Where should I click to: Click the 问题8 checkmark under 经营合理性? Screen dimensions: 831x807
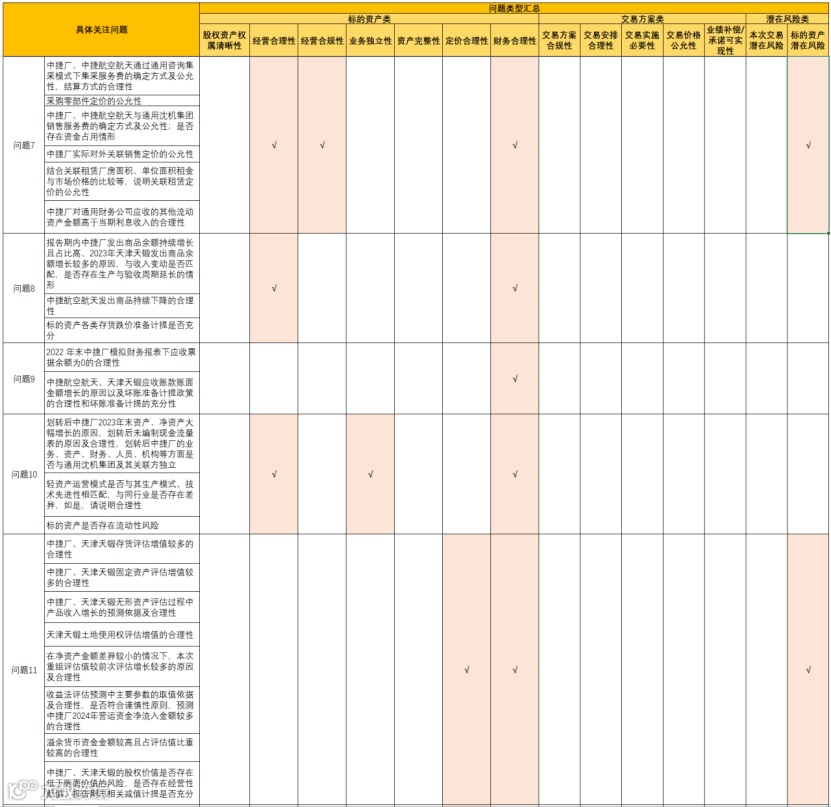pos(274,288)
